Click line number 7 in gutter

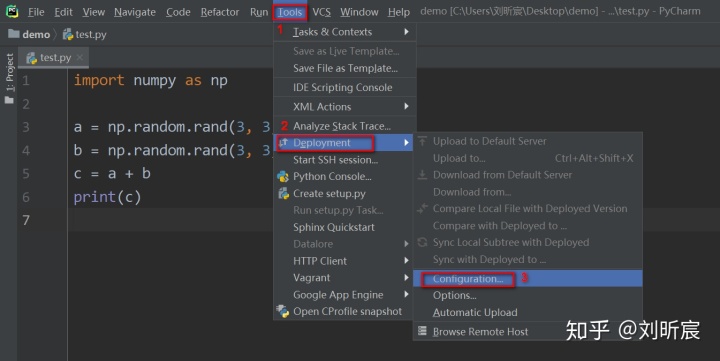click(x=26, y=220)
